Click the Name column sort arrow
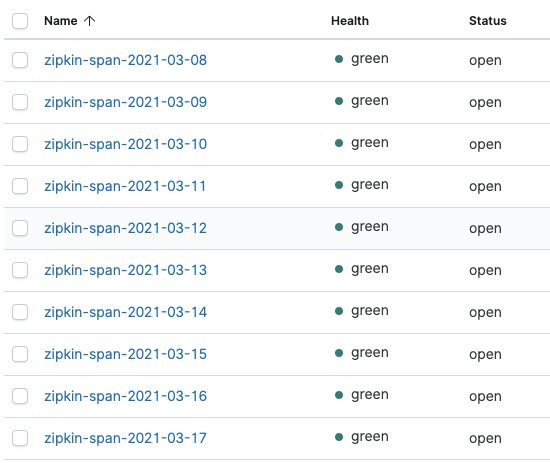 point(89,21)
